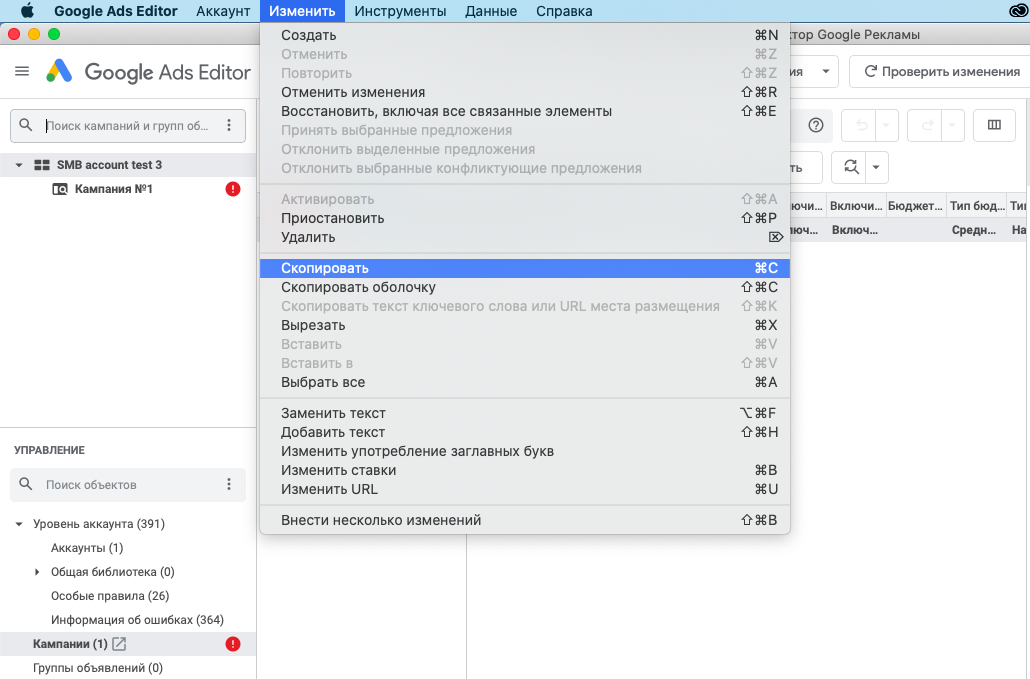Open the dropdown left of Проверить изменения
The image size is (1030, 679).
click(x=826, y=71)
